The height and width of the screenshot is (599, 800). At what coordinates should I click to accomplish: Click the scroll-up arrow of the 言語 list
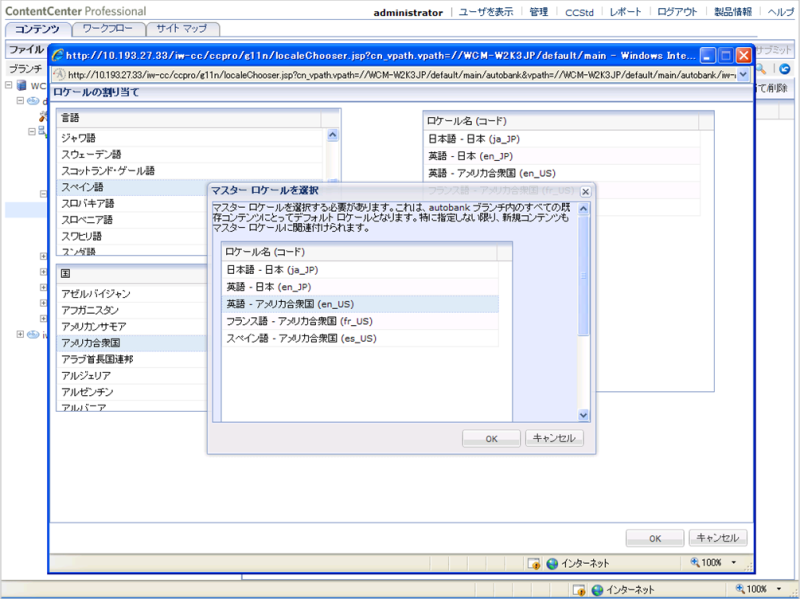tap(333, 136)
